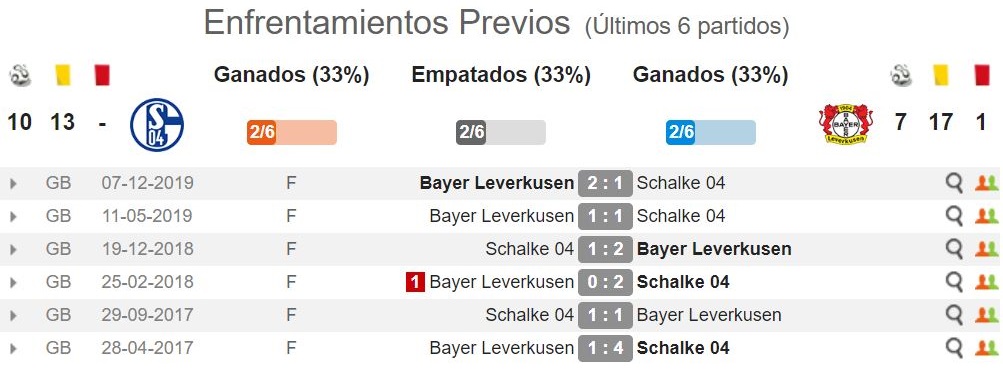This screenshot has height=376, width=1003.
Task: Expand the 19-12-2018 match row arrow
Action: (x=13, y=249)
